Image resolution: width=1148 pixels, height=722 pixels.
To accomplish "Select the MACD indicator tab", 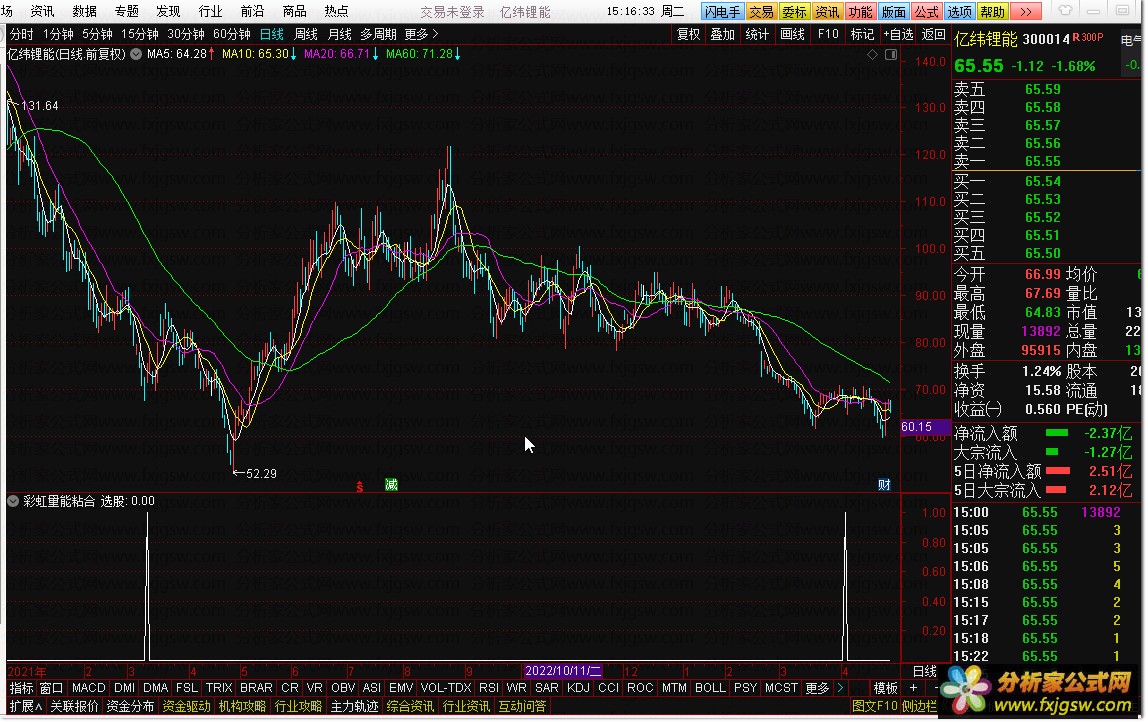I will coord(89,688).
